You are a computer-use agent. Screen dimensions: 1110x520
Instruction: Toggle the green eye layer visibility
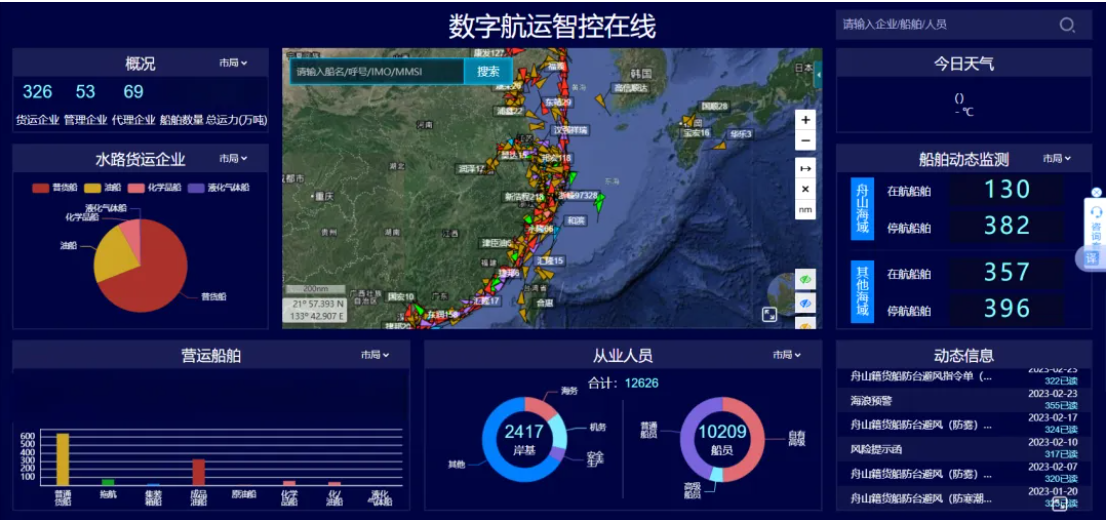pyautogui.click(x=804, y=279)
